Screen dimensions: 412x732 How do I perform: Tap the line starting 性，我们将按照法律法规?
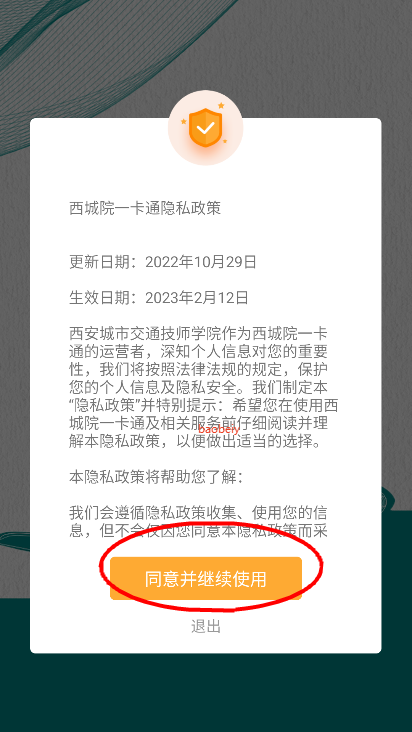[198, 369]
